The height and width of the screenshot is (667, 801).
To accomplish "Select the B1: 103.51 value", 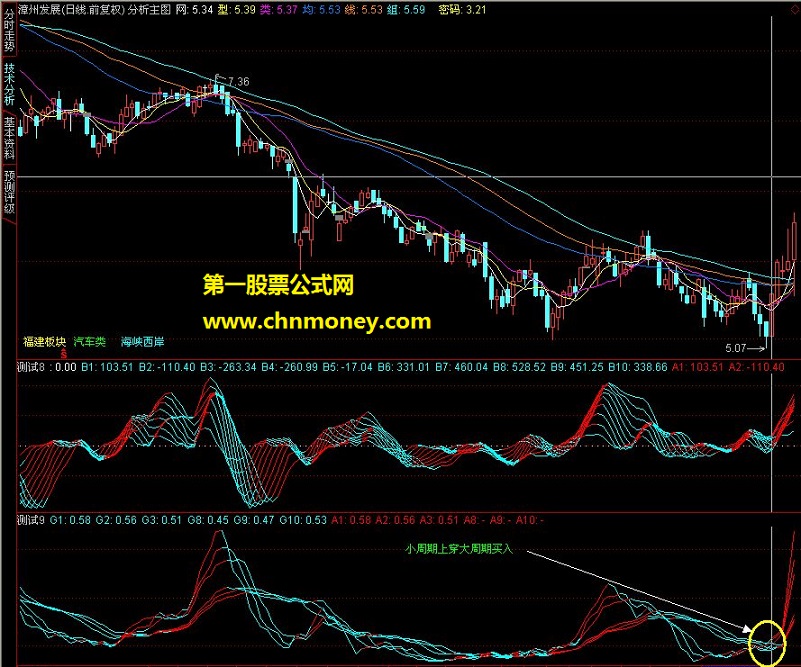I will click(x=107, y=367).
